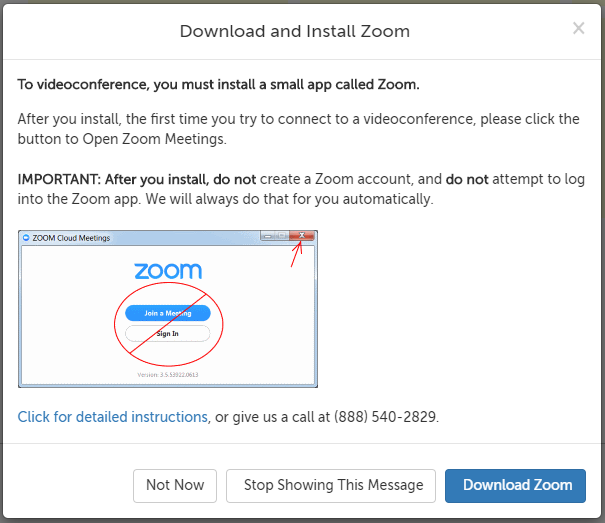Click the minimize icon in the Zoom illustration
Screen dimensions: 605x523
click(x=269, y=237)
